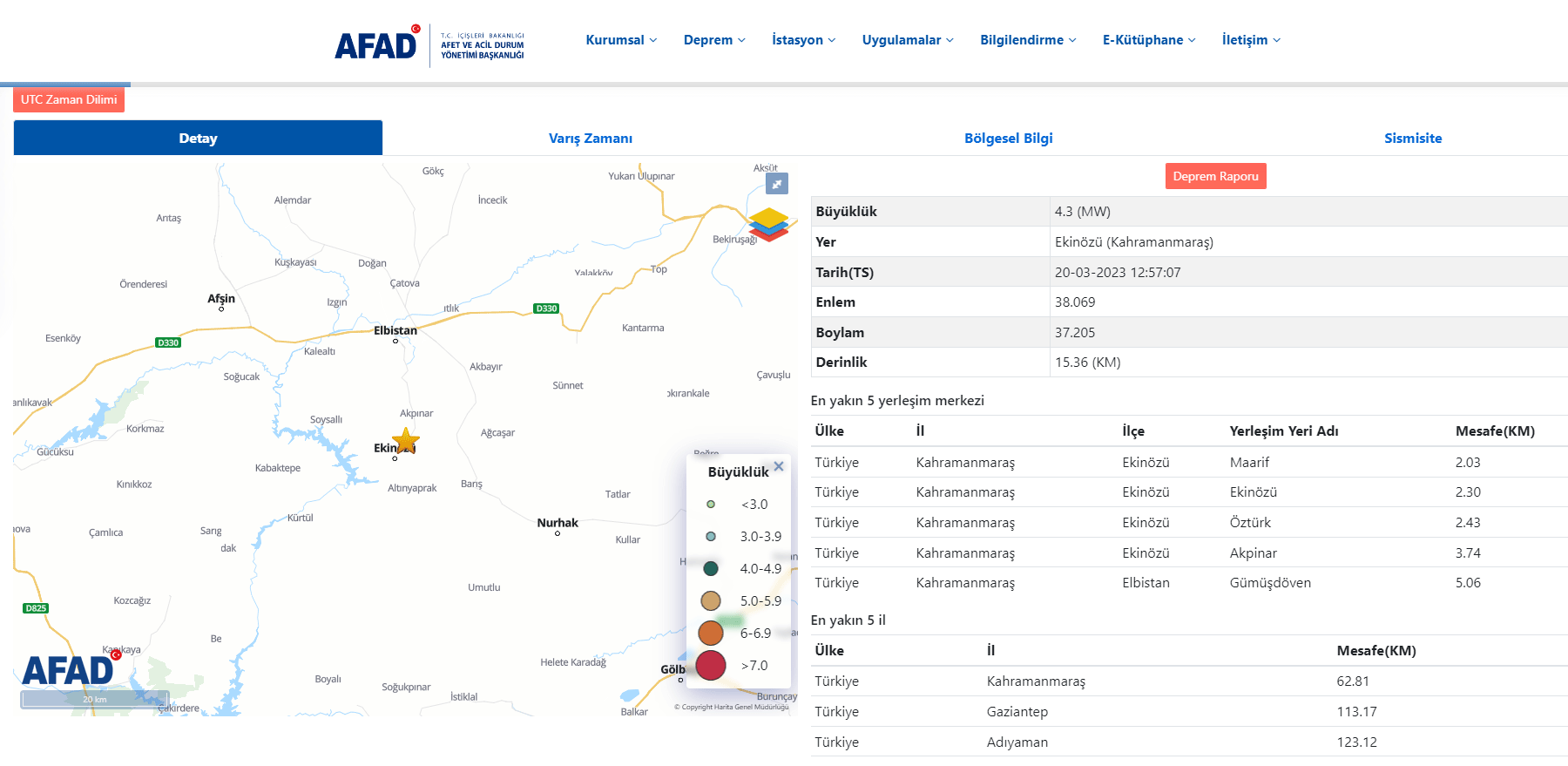The height and width of the screenshot is (766, 1568).
Task: Click the latitude value 38.069
Action: click(1075, 302)
